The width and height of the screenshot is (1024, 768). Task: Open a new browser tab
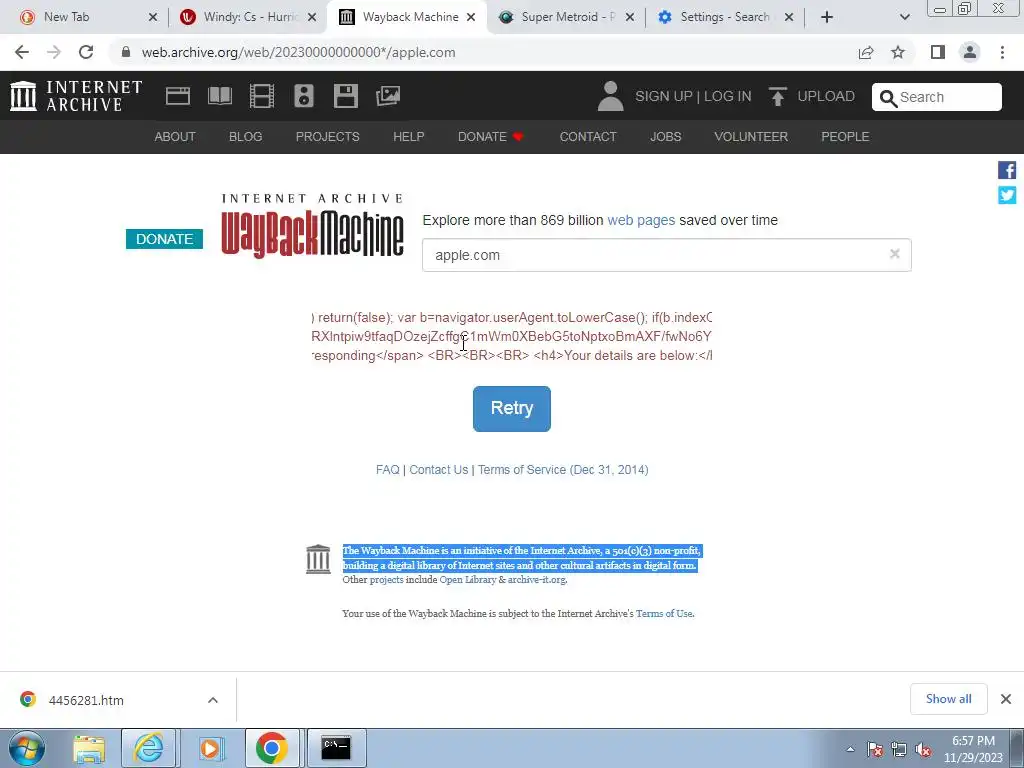(827, 17)
